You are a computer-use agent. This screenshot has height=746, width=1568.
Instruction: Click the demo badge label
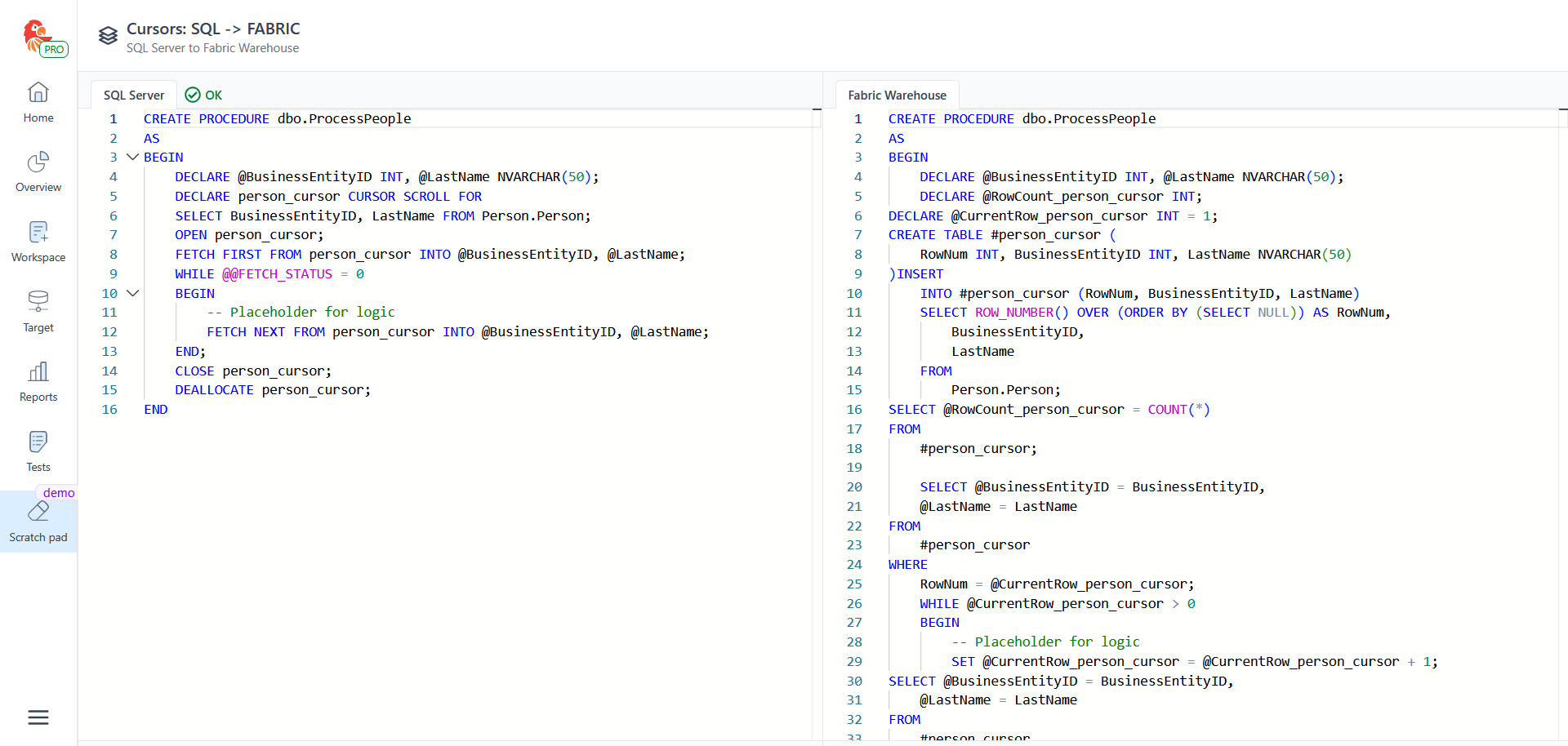58,493
